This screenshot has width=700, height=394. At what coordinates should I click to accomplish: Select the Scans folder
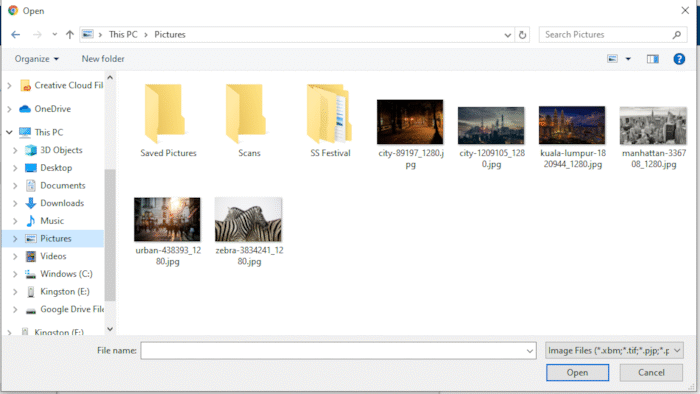coord(249,120)
